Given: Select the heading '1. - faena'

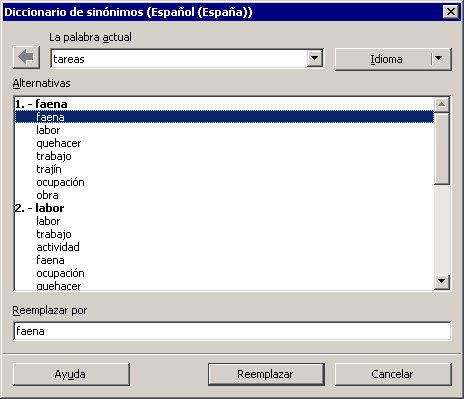Looking at the screenshot, I should coord(41,104).
